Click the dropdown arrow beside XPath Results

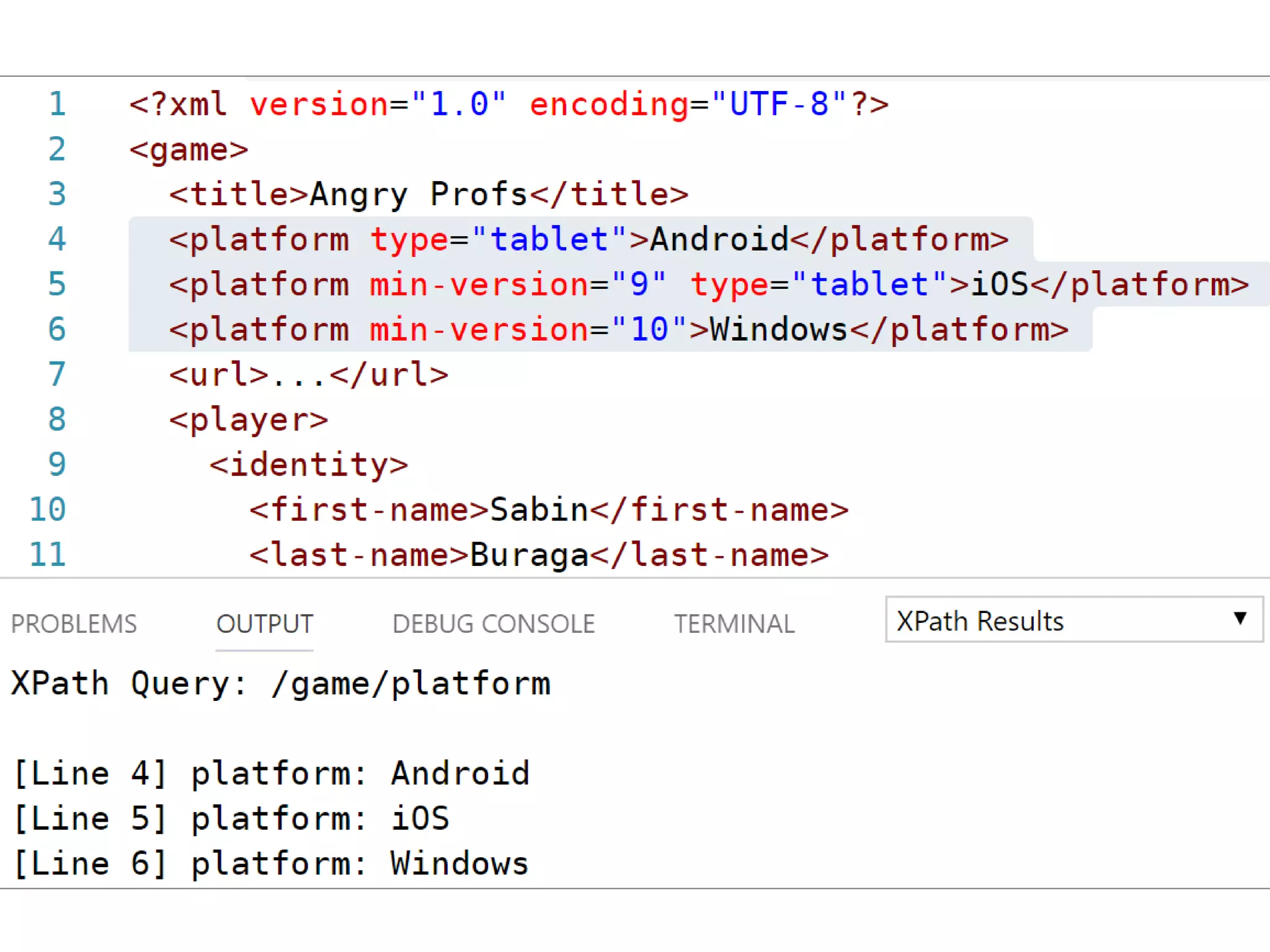coord(1240,619)
